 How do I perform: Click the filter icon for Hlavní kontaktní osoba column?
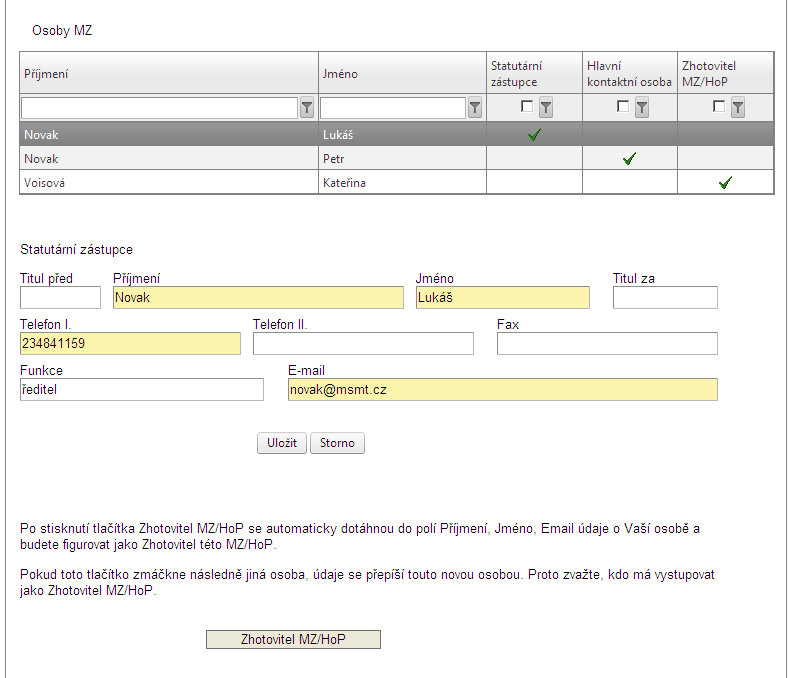click(x=642, y=107)
